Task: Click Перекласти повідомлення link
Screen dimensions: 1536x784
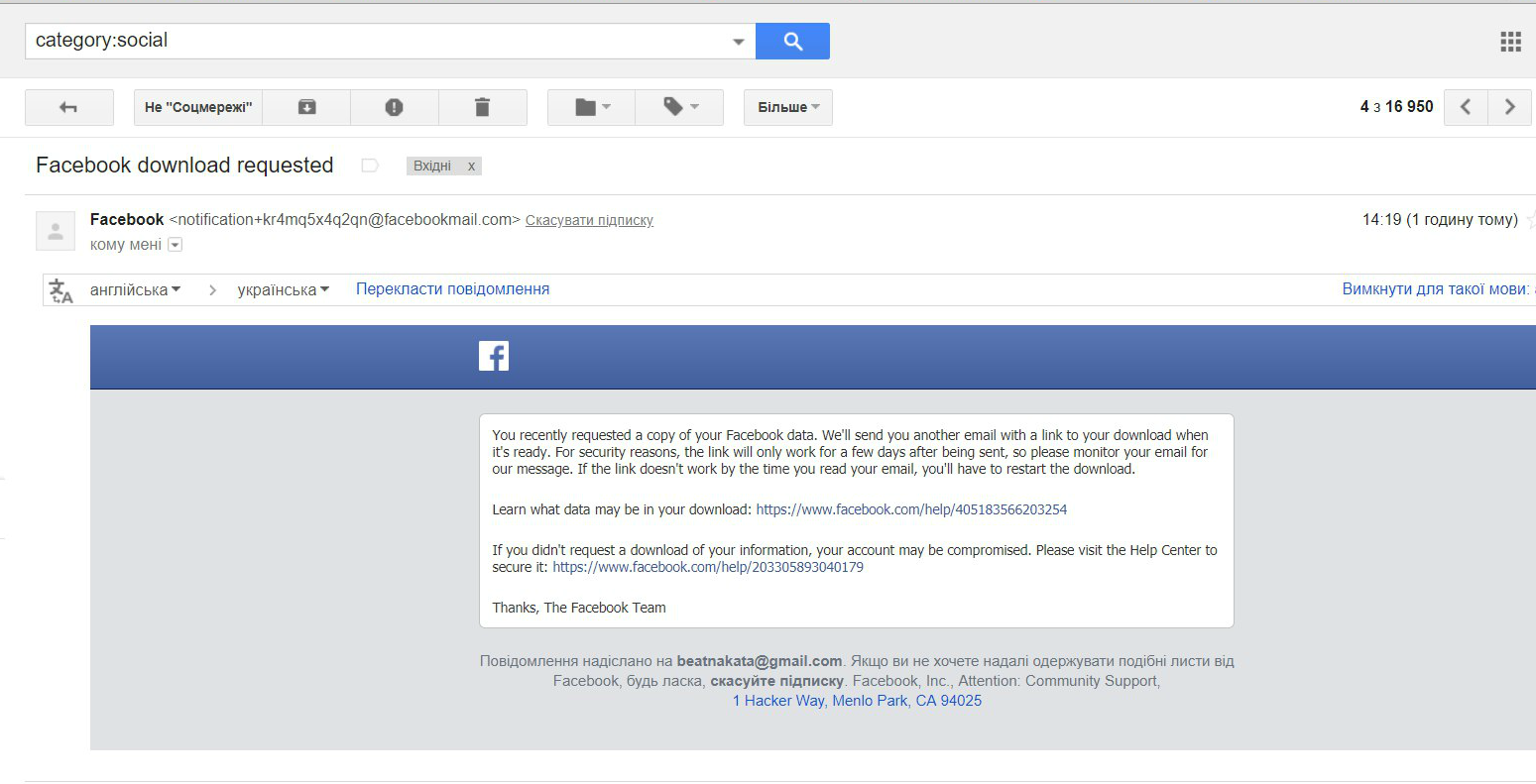Action: pos(452,289)
